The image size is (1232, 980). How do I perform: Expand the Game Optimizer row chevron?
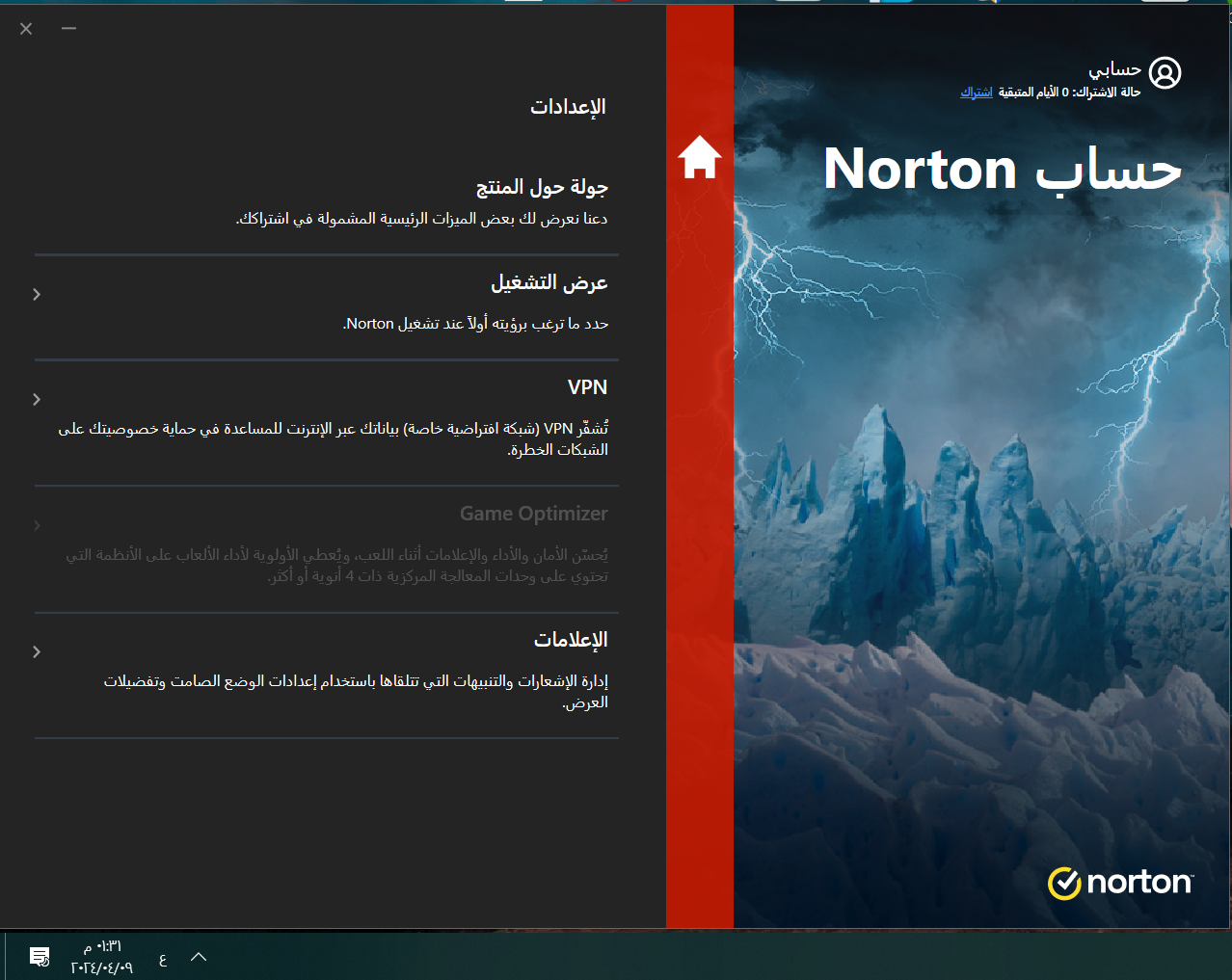coord(37,525)
